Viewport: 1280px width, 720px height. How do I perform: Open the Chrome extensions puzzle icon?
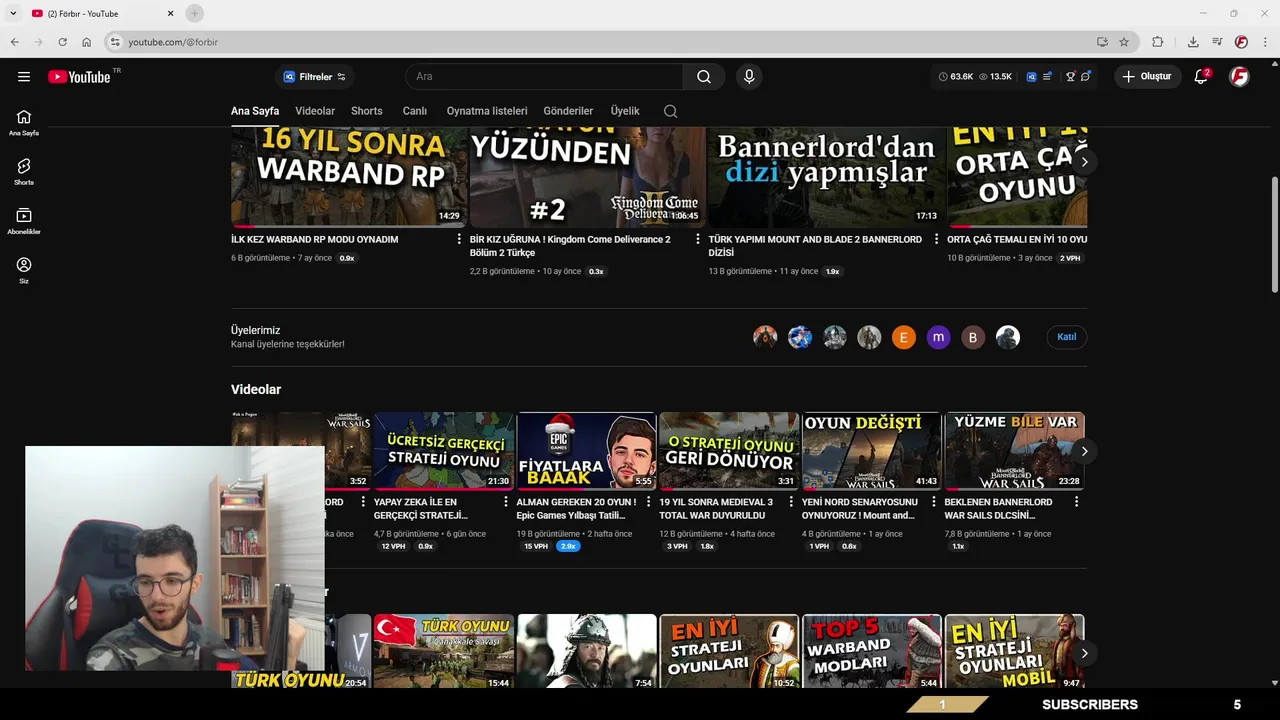[x=1157, y=42]
